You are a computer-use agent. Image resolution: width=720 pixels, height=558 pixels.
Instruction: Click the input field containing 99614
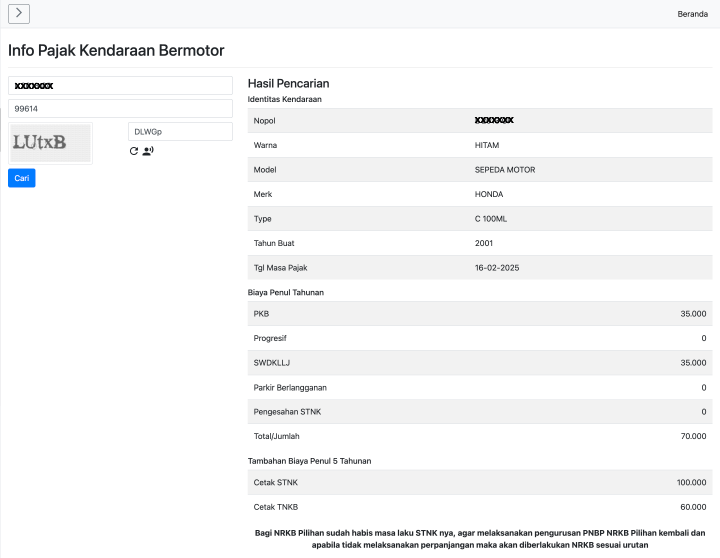tap(120, 108)
